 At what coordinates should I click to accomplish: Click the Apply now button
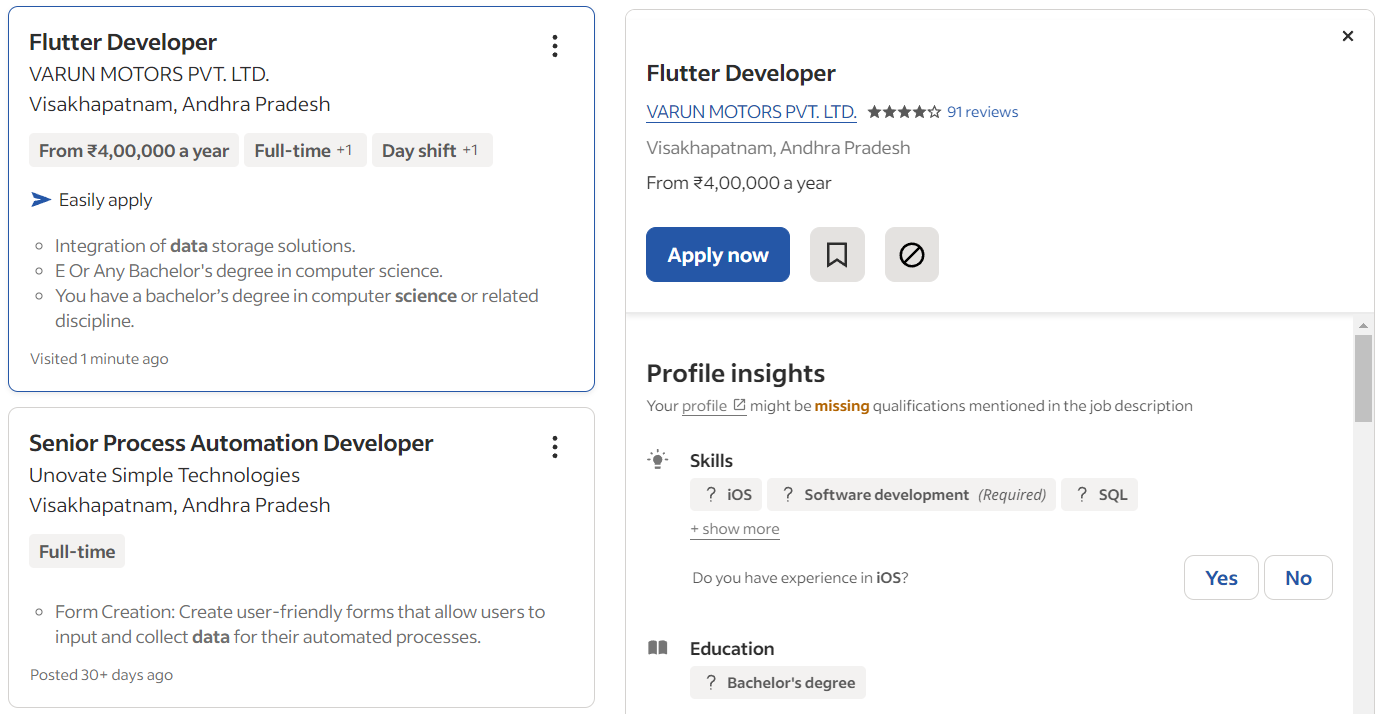click(718, 255)
